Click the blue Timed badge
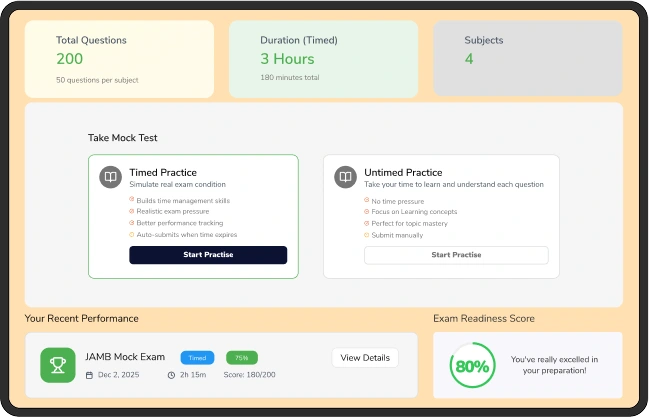 pyautogui.click(x=197, y=357)
